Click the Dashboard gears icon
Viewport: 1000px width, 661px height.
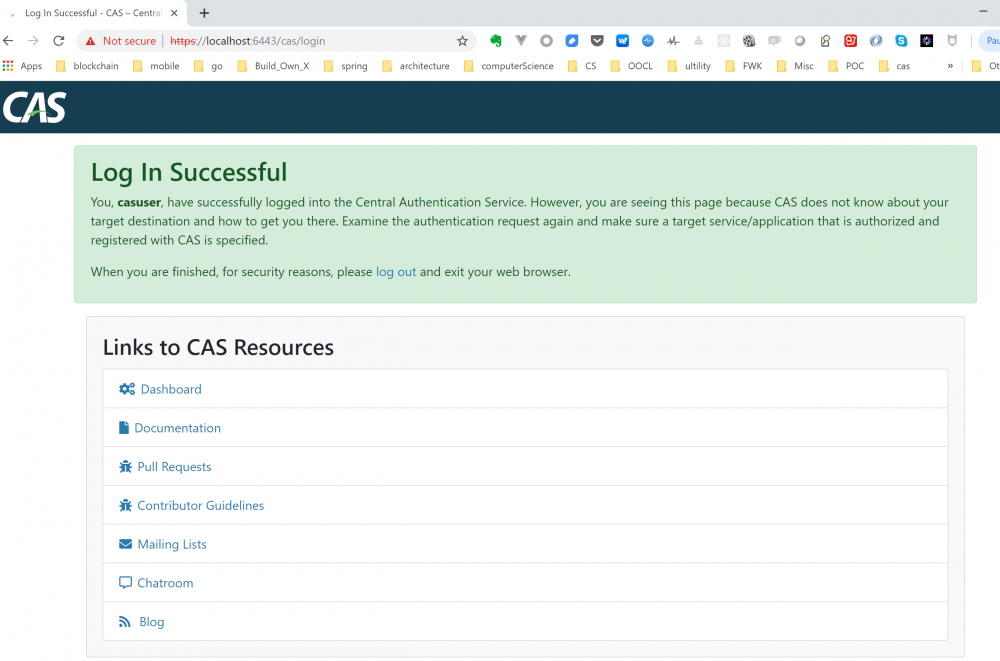[x=127, y=389]
